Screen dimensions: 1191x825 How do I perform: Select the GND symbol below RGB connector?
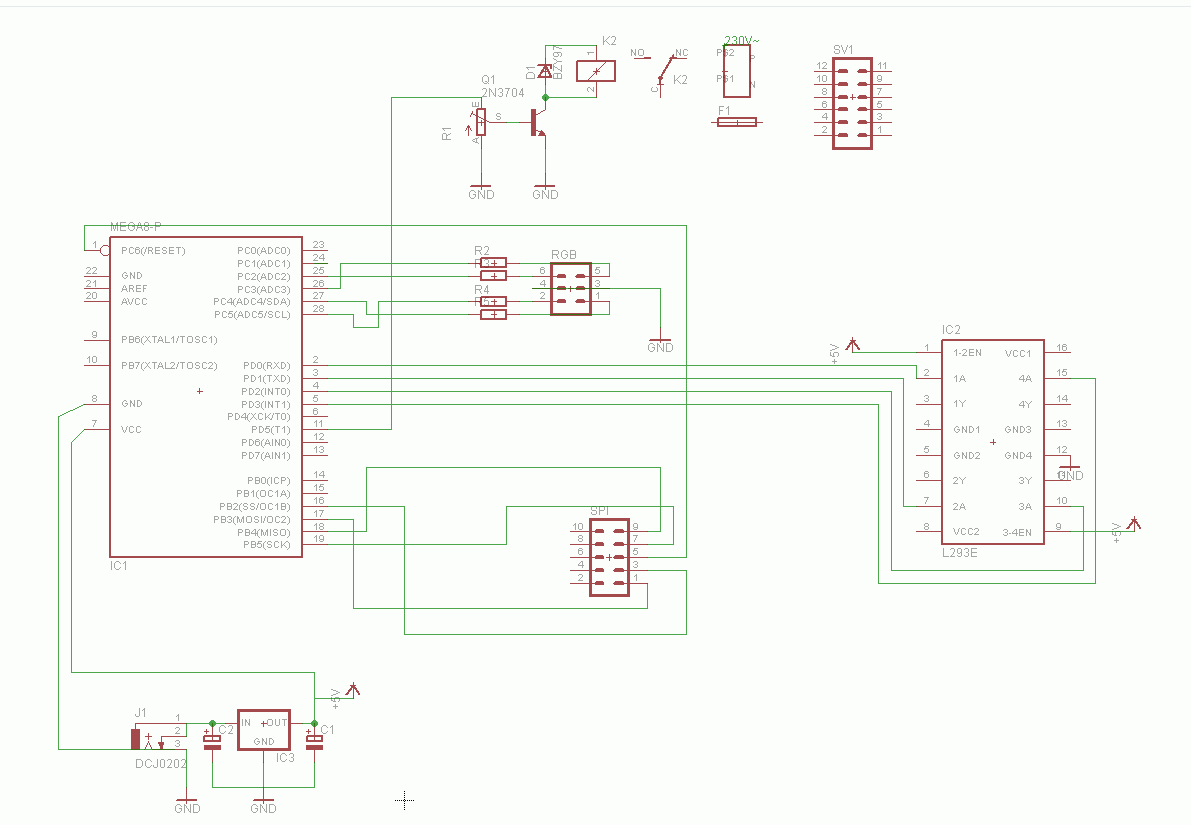tap(660, 343)
